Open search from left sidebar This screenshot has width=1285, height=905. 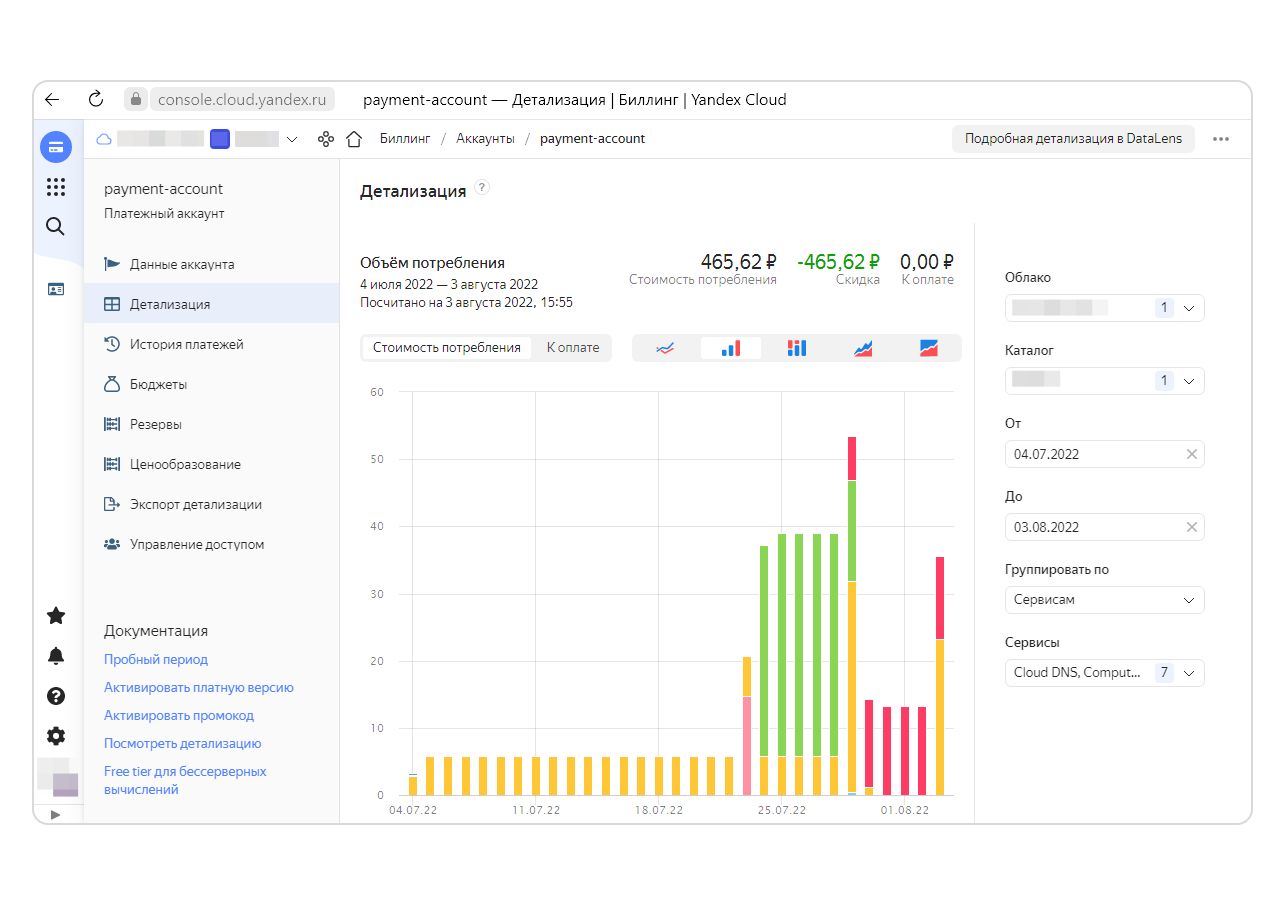[56, 226]
